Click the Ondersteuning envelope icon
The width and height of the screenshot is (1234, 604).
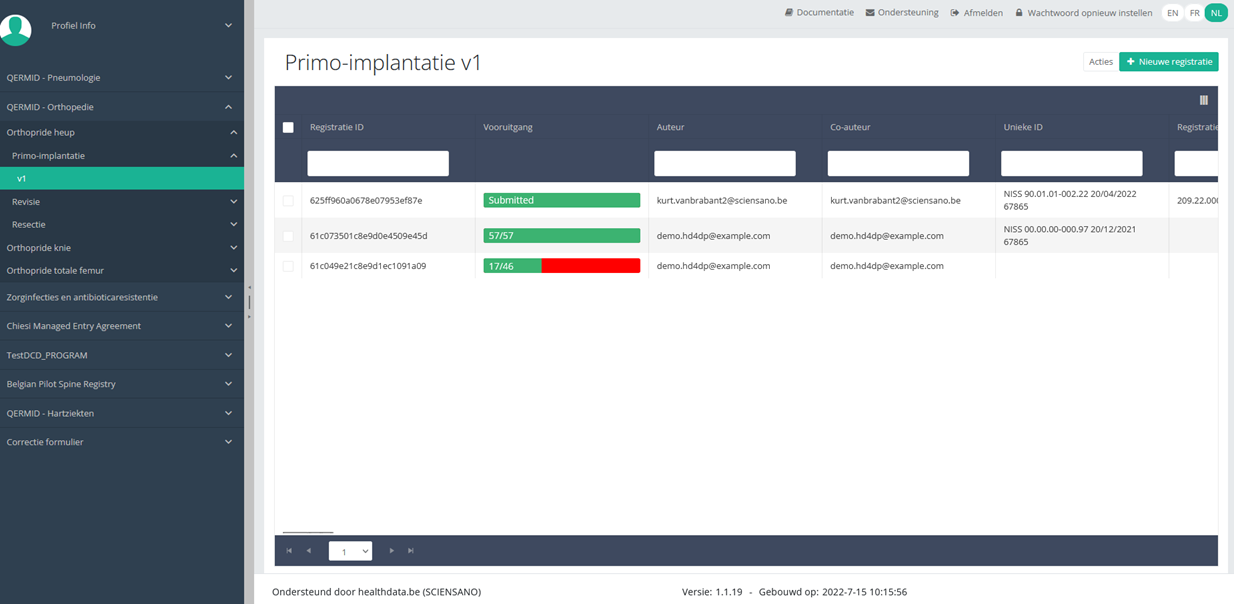coord(870,13)
